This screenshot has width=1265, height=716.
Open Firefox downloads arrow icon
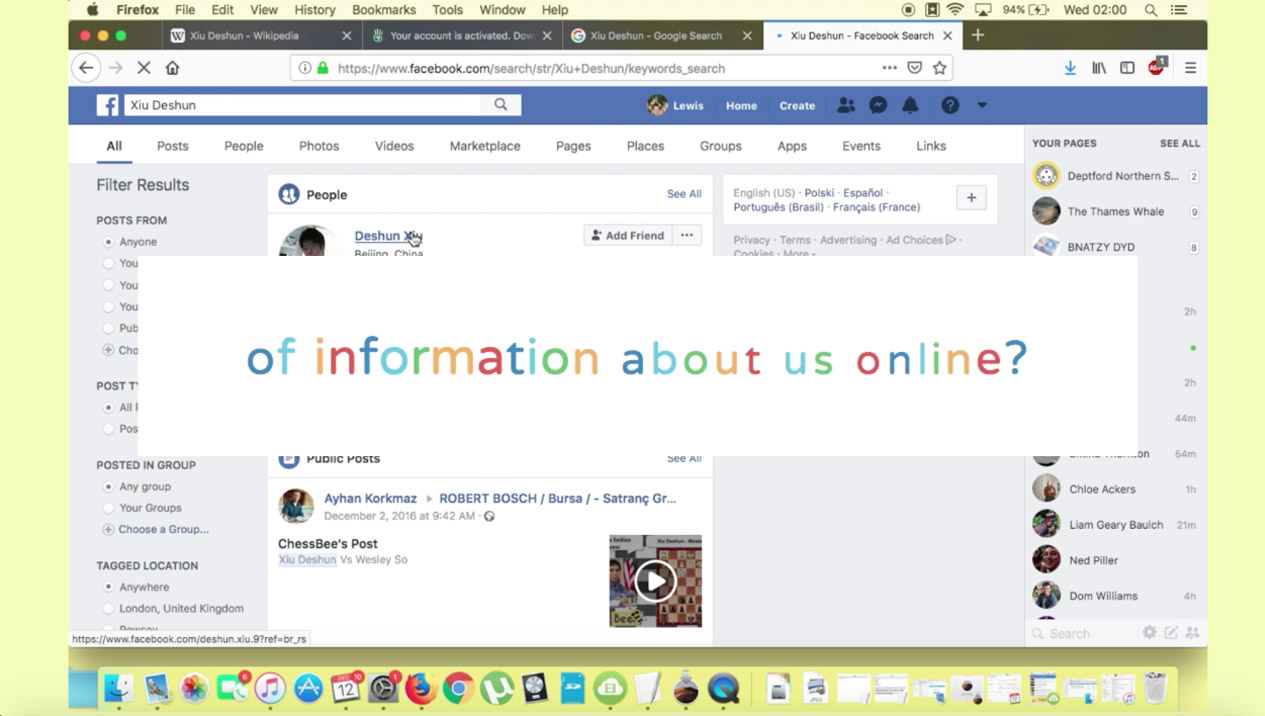[1070, 68]
